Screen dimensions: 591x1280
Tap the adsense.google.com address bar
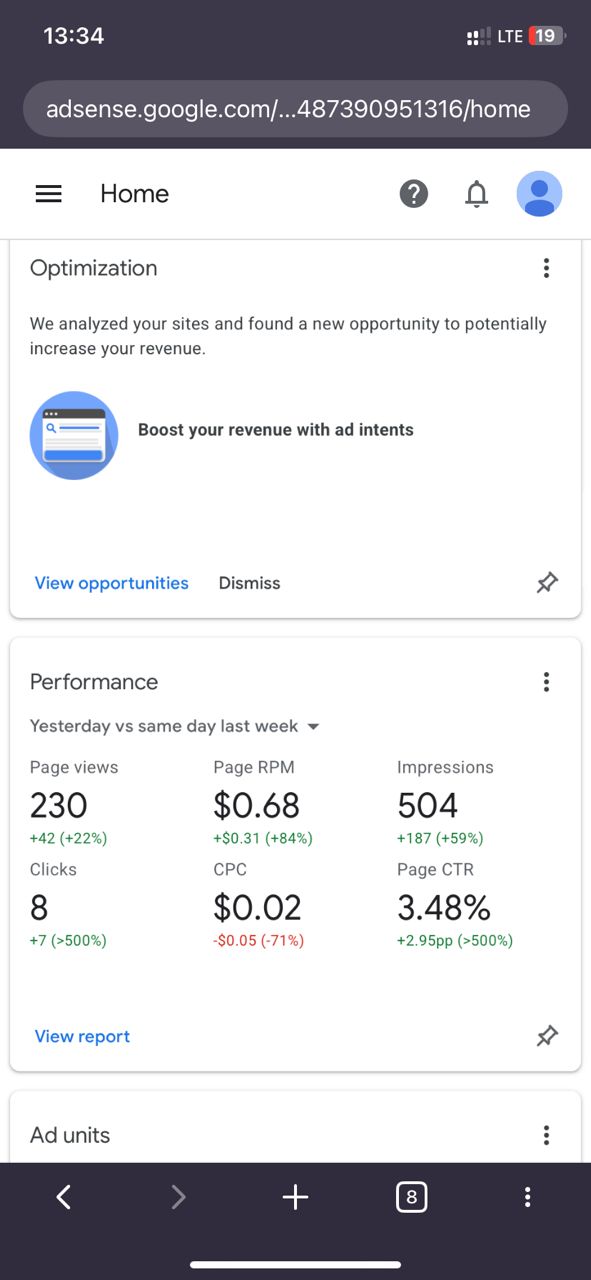point(295,109)
